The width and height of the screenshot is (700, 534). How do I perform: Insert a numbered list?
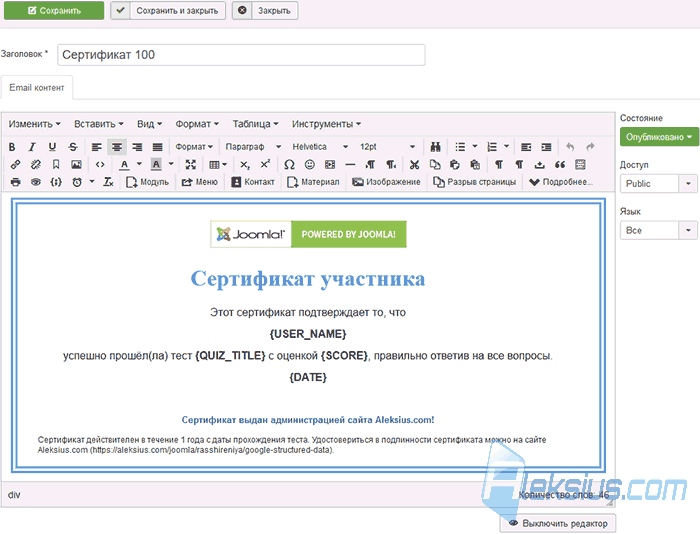pyautogui.click(x=492, y=147)
